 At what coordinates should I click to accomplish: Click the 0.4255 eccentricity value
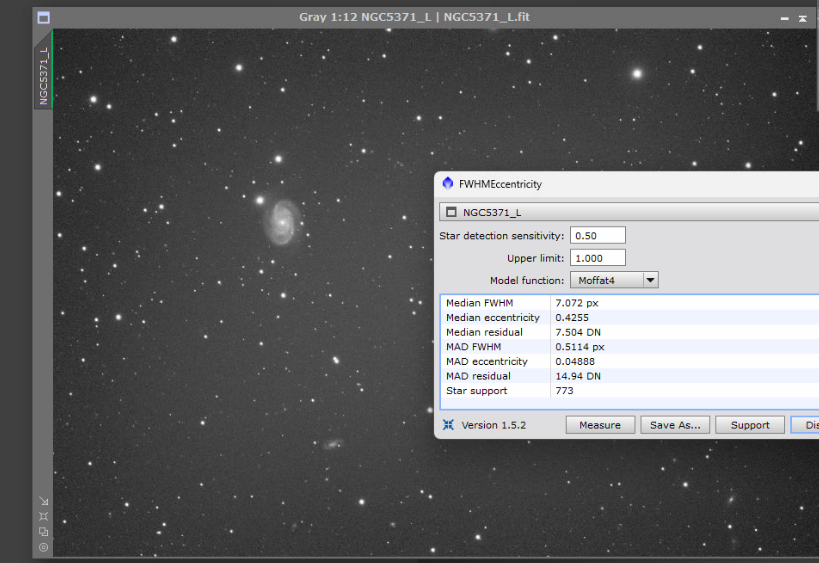(572, 318)
